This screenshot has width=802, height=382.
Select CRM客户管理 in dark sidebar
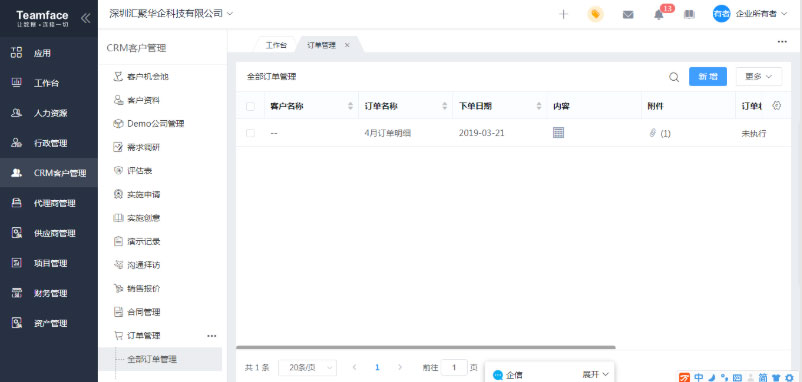pos(49,173)
